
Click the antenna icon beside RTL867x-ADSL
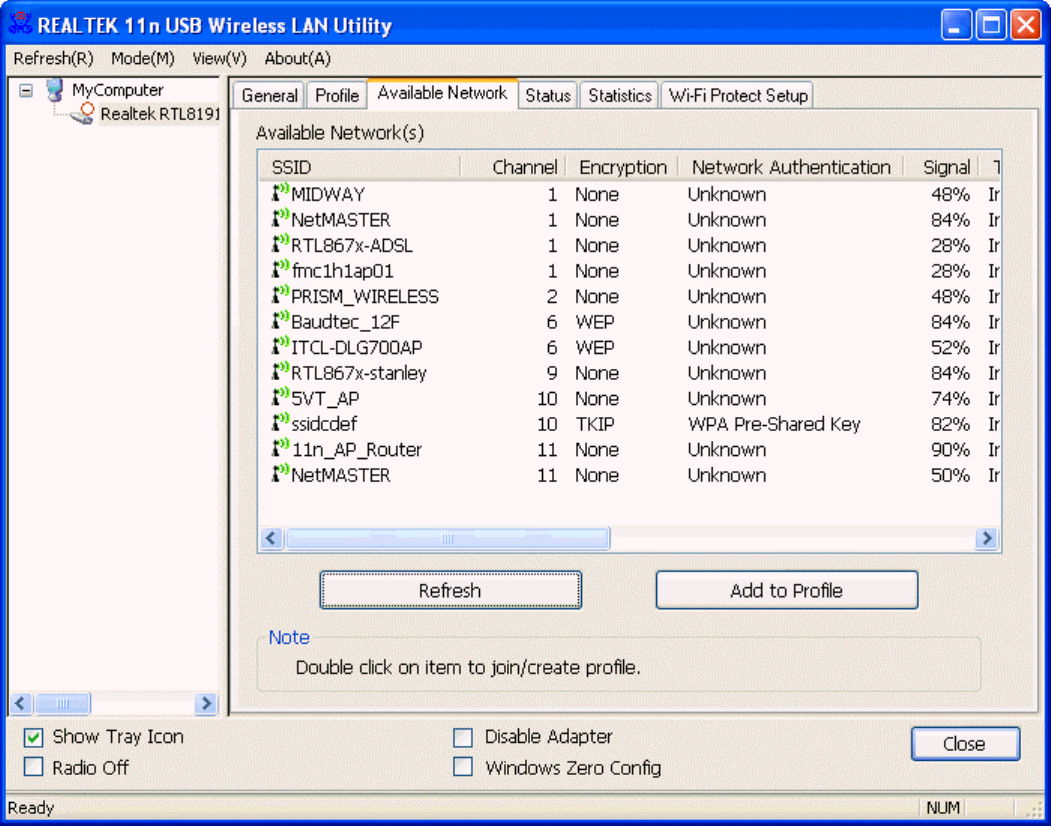point(280,244)
